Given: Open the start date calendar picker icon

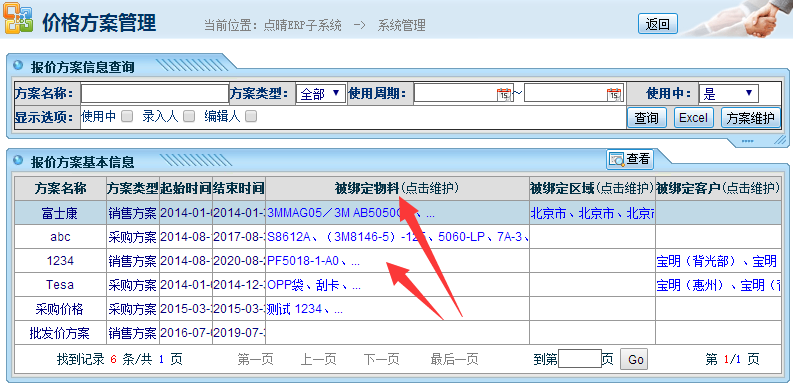Looking at the screenshot, I should pyautogui.click(x=504, y=94).
